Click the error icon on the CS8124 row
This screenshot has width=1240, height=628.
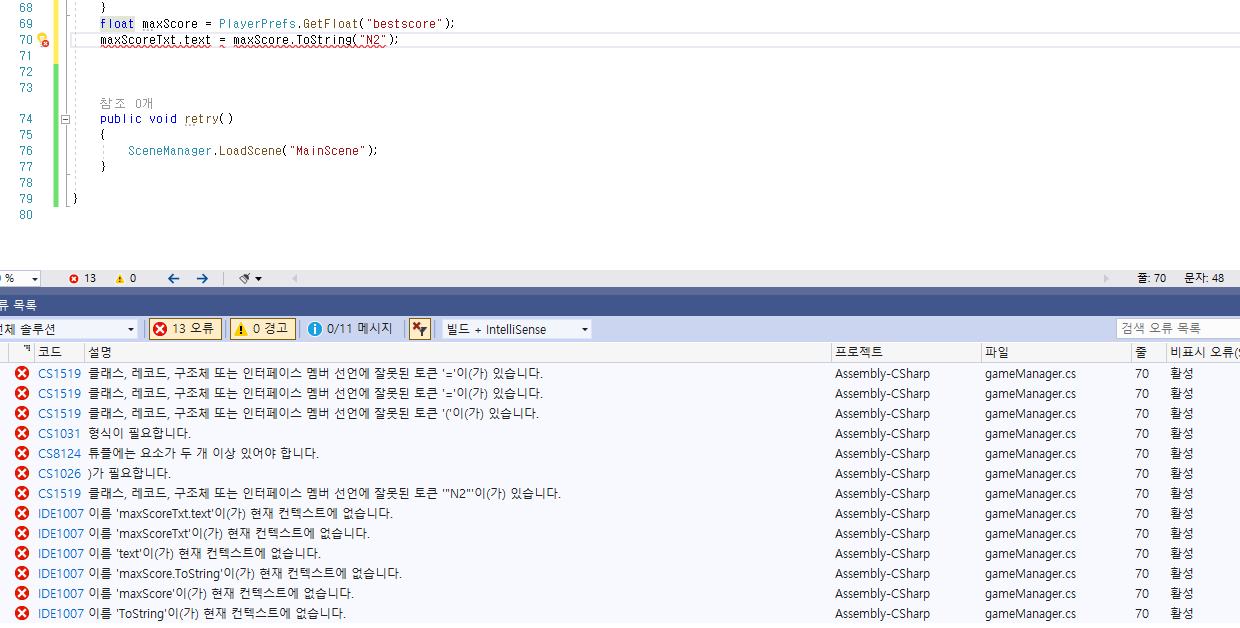pos(22,453)
